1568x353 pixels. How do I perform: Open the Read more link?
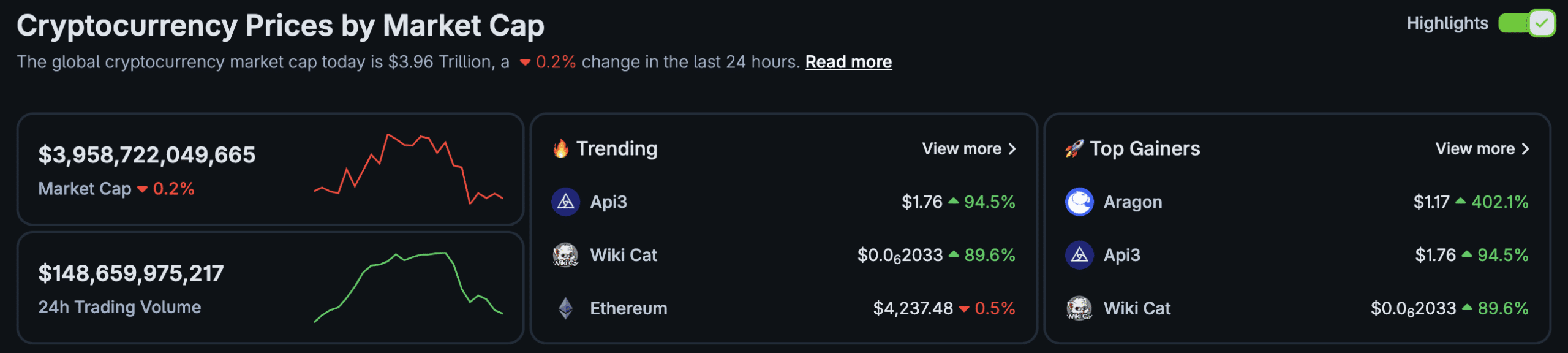(x=849, y=61)
